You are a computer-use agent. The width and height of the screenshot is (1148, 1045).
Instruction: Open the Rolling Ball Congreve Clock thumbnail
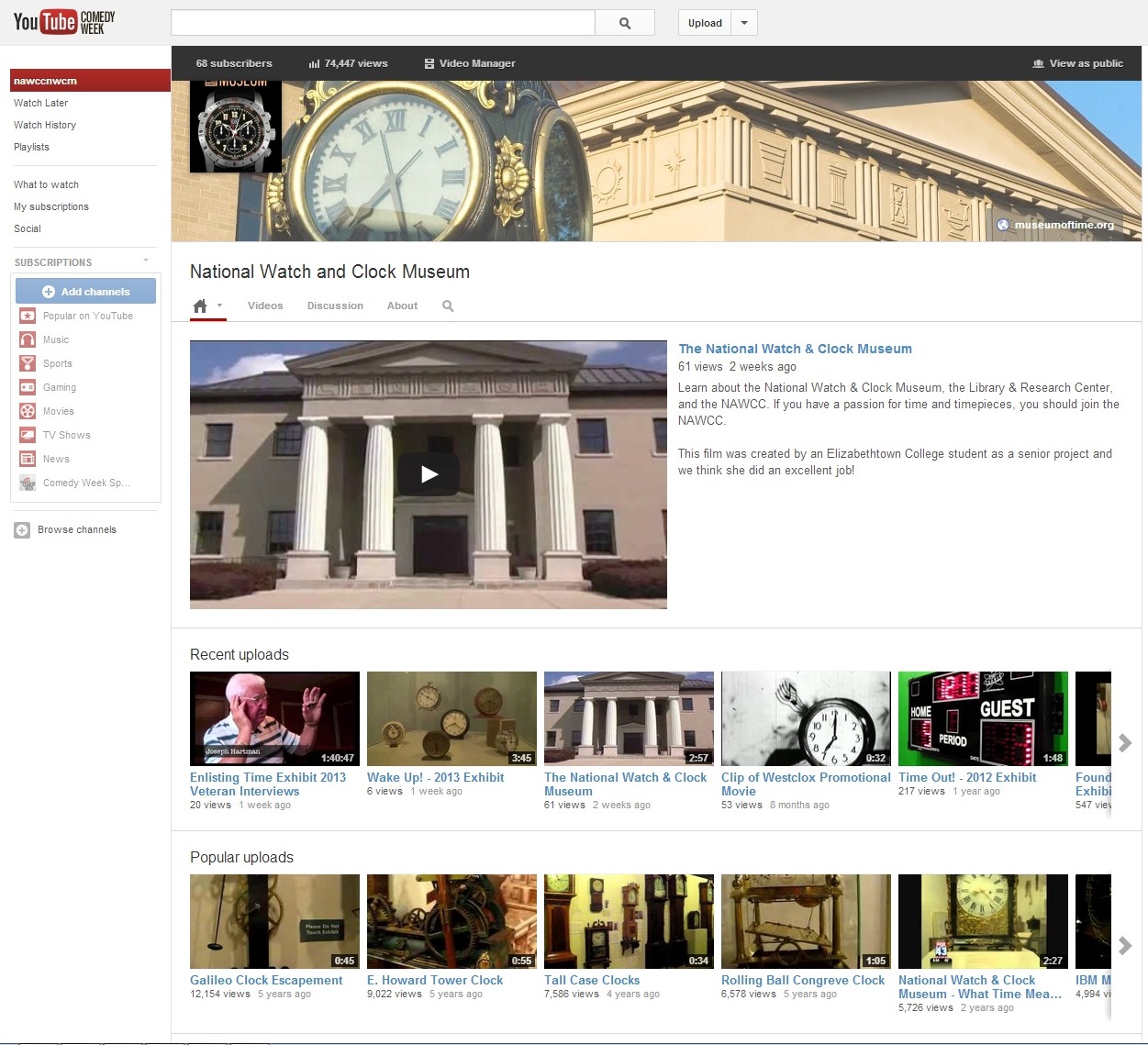[x=806, y=922]
